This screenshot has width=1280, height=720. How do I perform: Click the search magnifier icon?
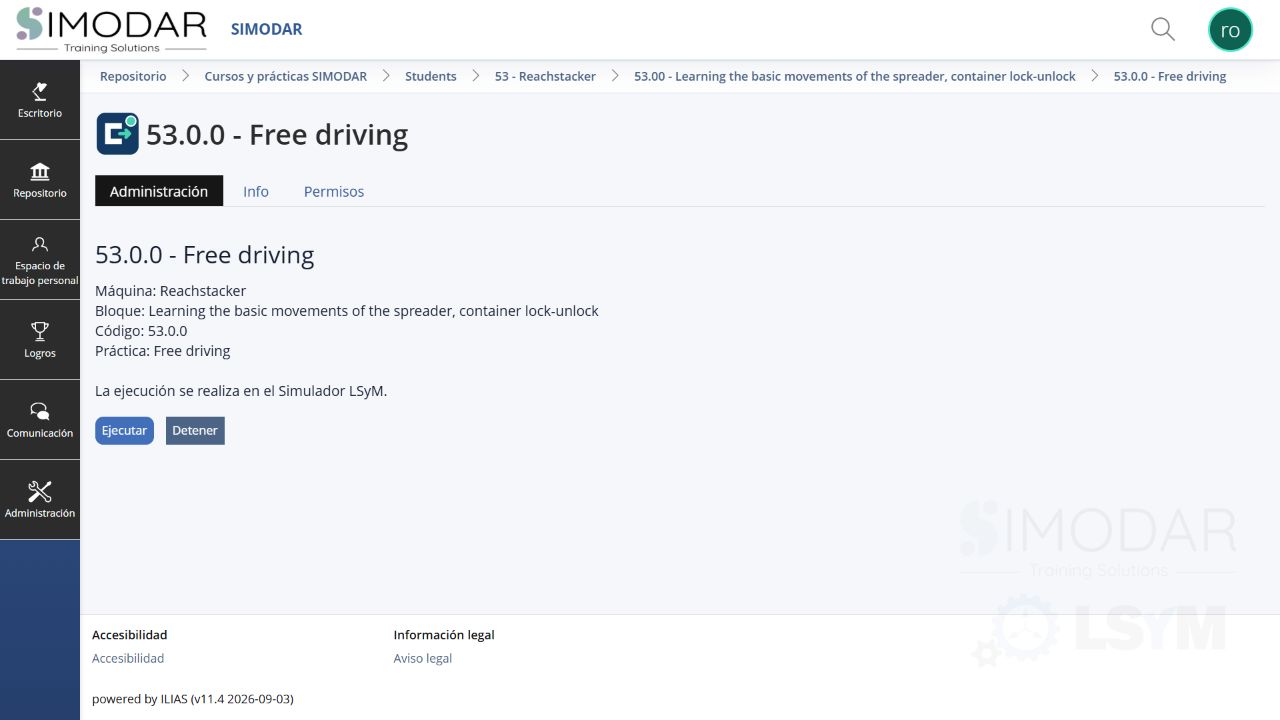(x=1163, y=29)
